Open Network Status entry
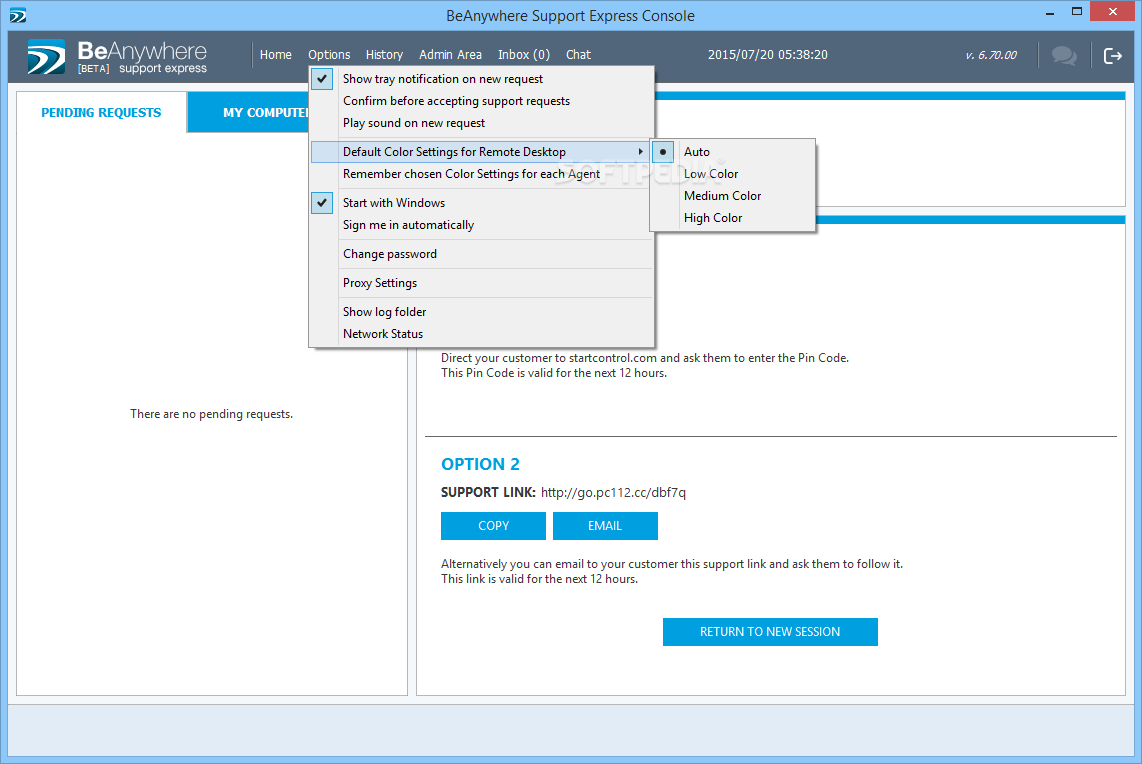Viewport: 1142px width, 764px height. coord(482,334)
